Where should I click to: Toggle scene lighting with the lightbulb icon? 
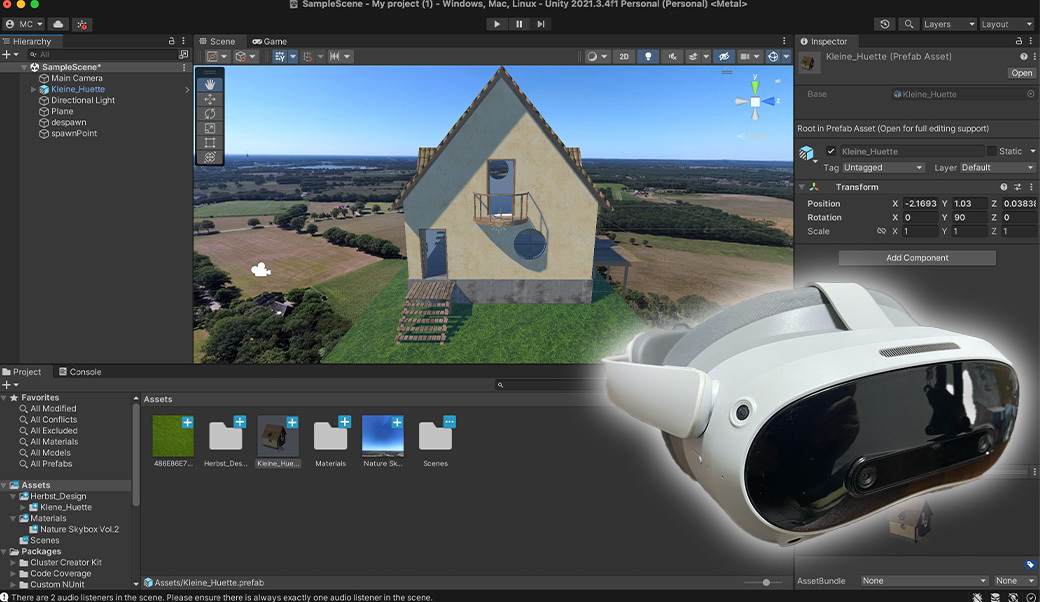point(648,57)
